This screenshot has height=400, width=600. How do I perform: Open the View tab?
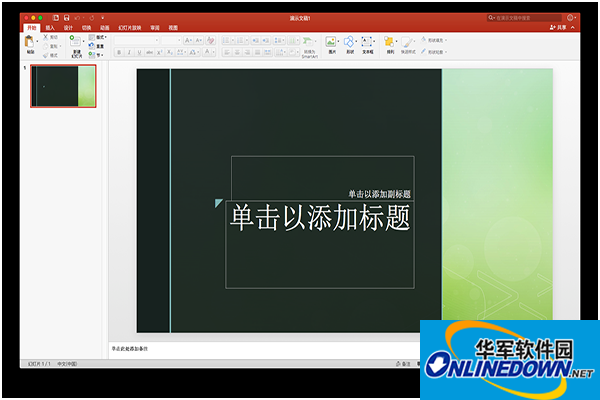pos(173,28)
